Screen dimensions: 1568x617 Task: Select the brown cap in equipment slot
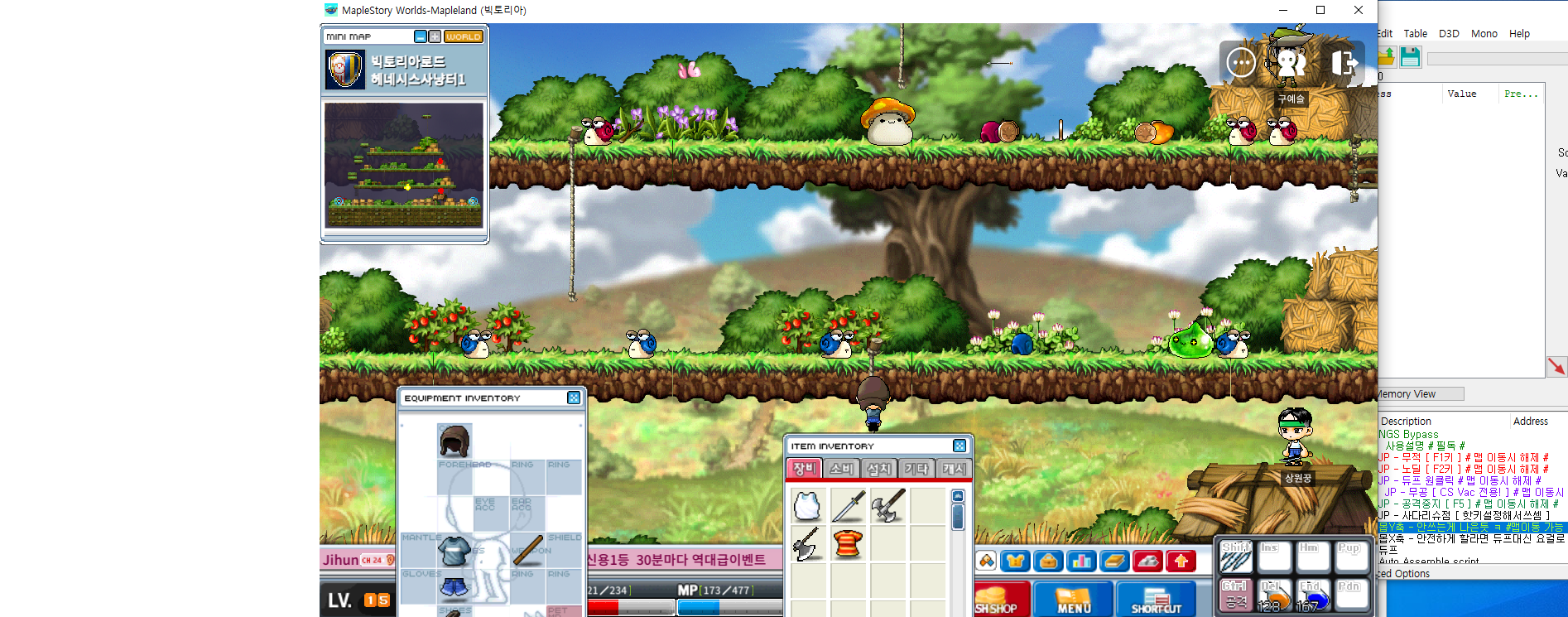[455, 441]
